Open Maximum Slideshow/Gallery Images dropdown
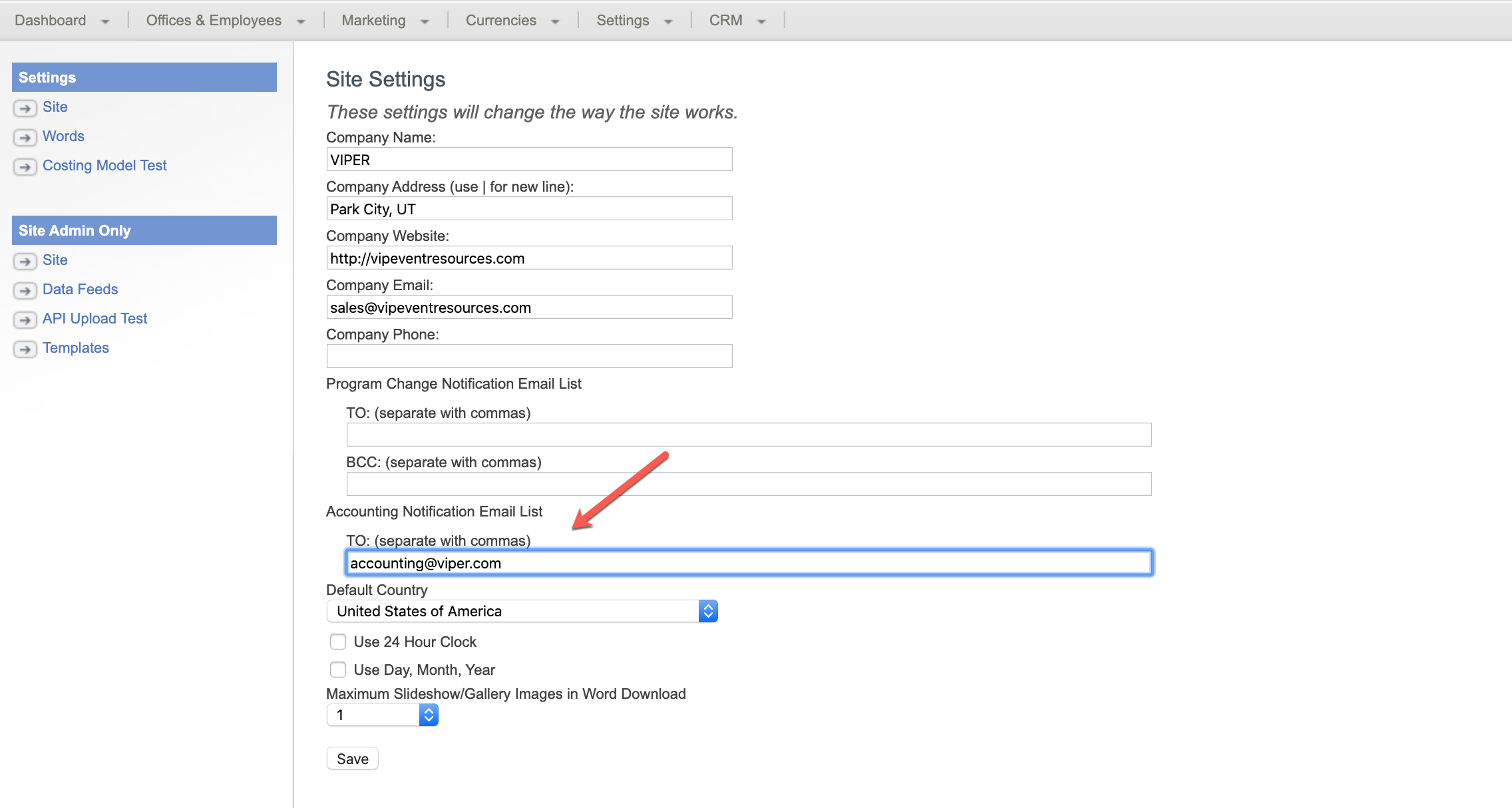The image size is (1512, 808). click(x=382, y=715)
